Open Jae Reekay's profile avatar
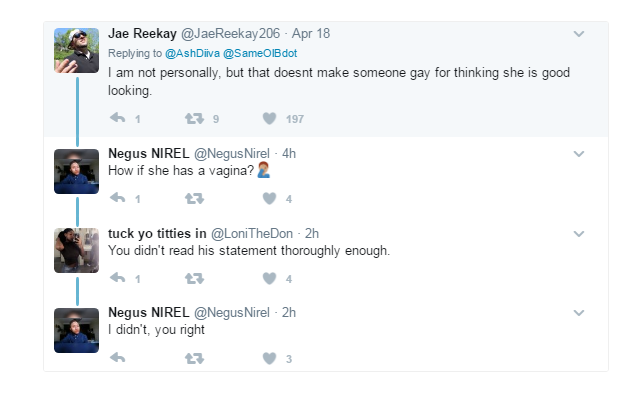 (76, 50)
